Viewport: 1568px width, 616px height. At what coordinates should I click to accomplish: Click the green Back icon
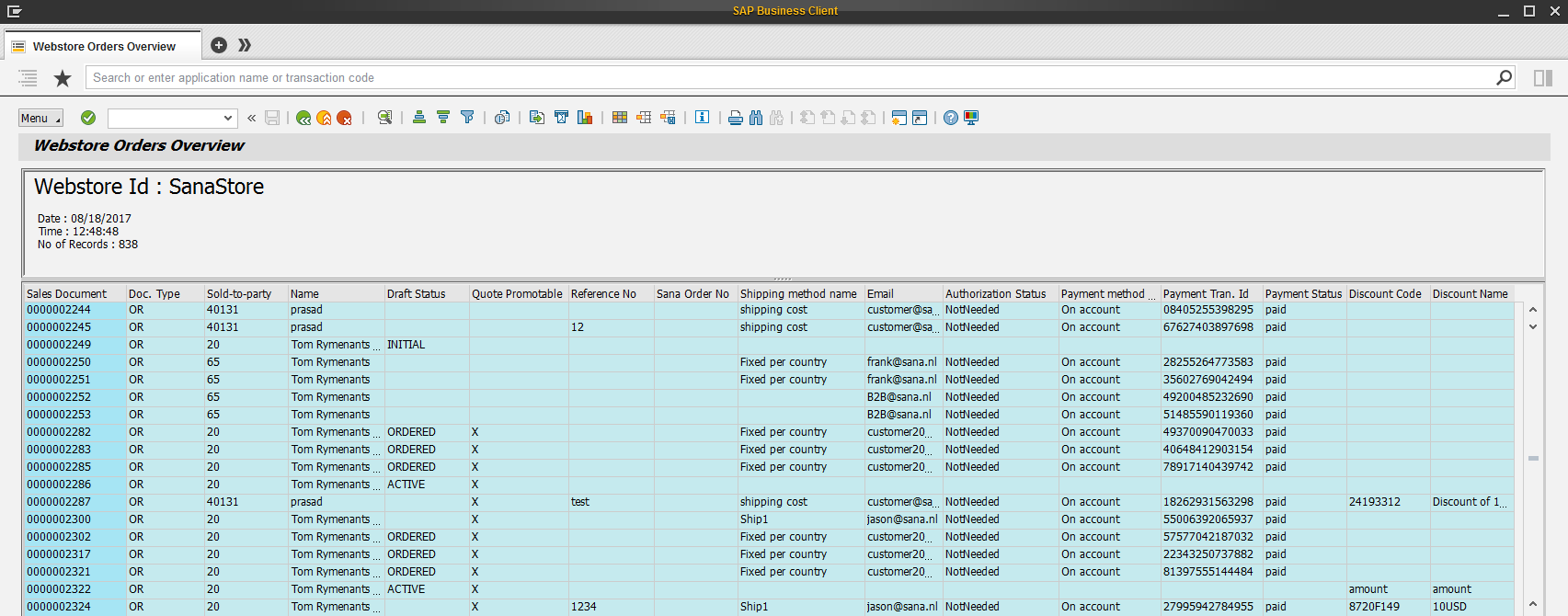coord(303,118)
